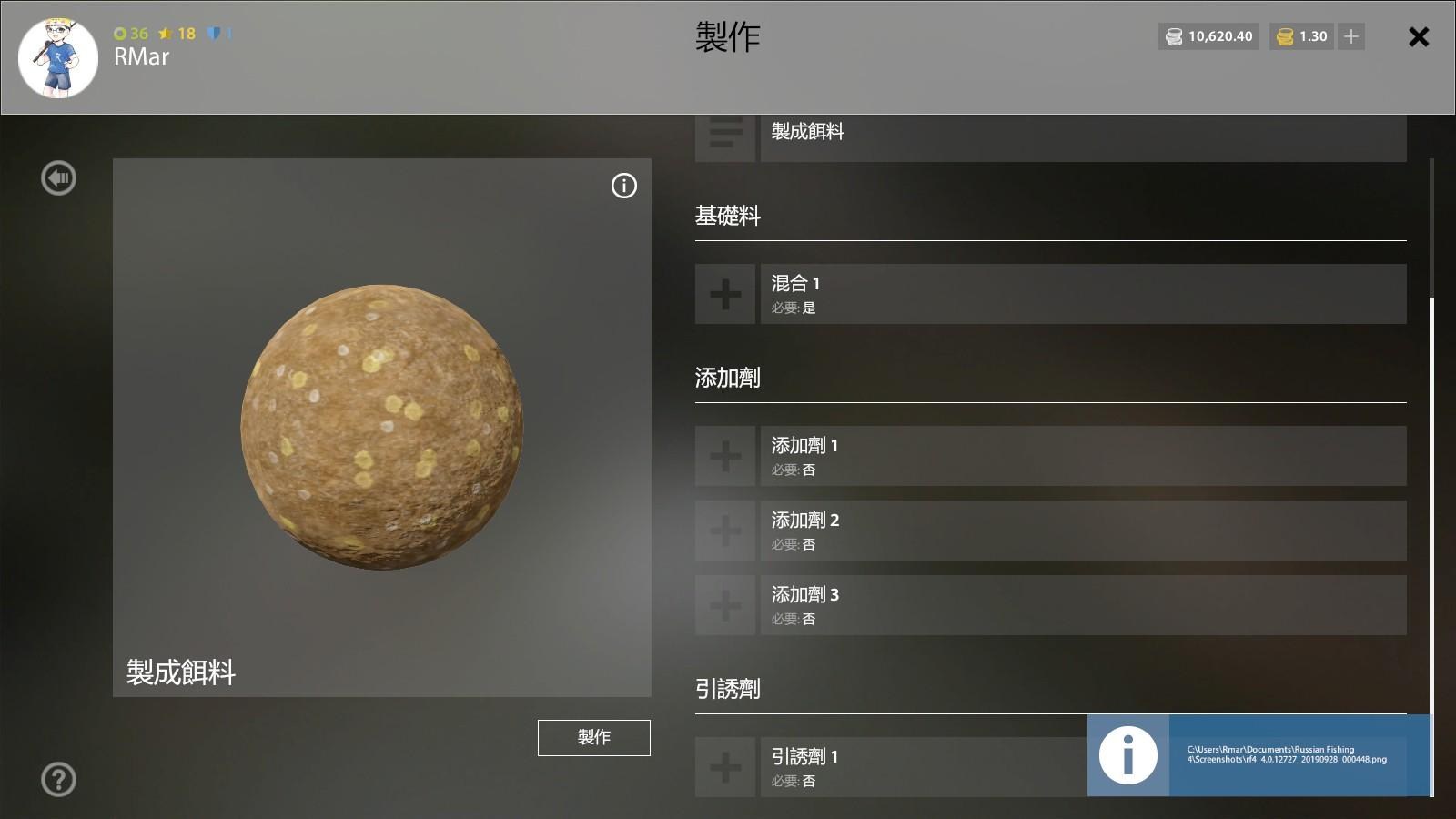The height and width of the screenshot is (819, 1456).
Task: Click the plus icon for 添加劑 2
Action: pyautogui.click(x=725, y=531)
